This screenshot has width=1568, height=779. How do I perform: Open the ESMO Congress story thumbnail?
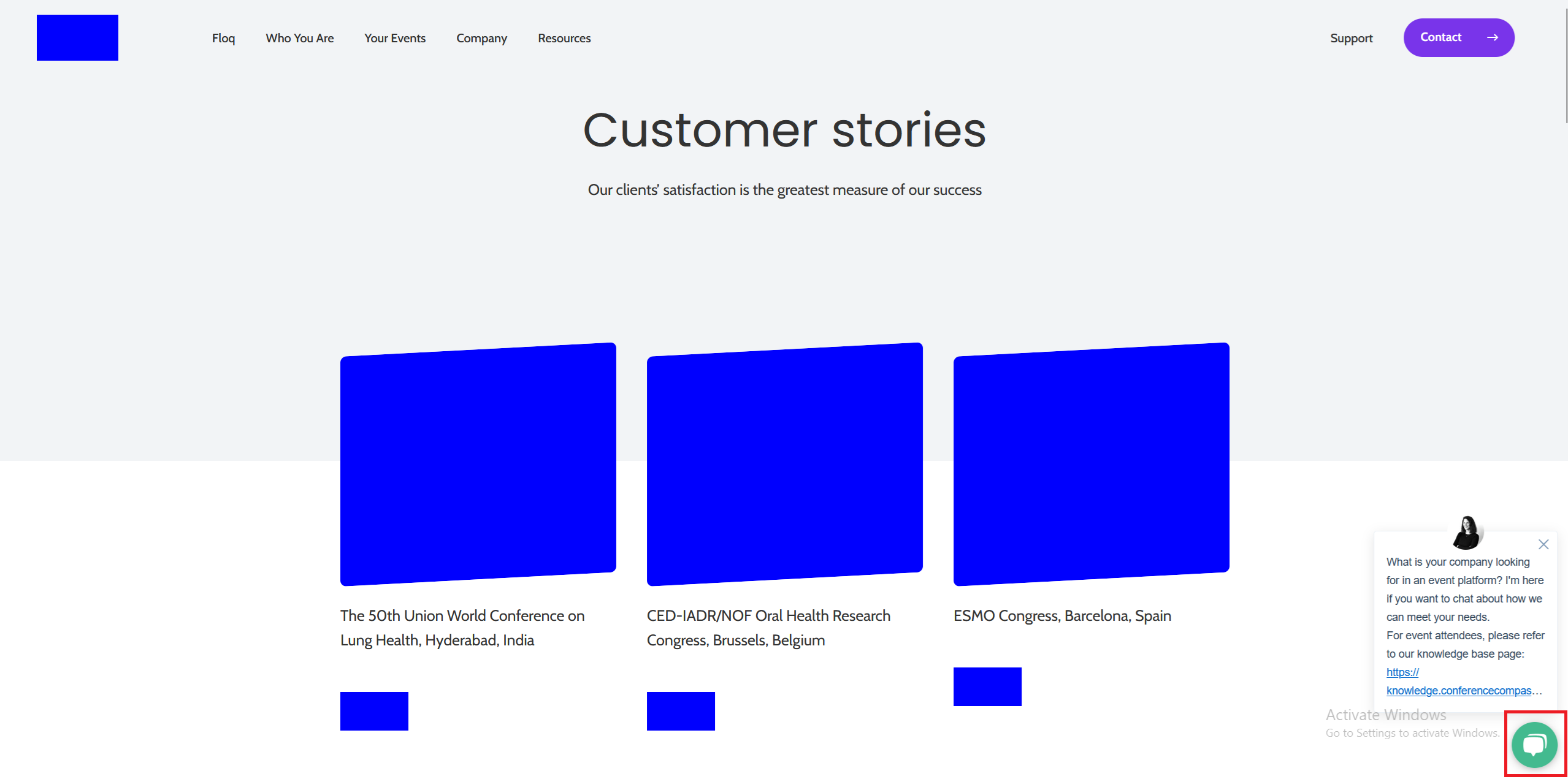[x=1091, y=464]
